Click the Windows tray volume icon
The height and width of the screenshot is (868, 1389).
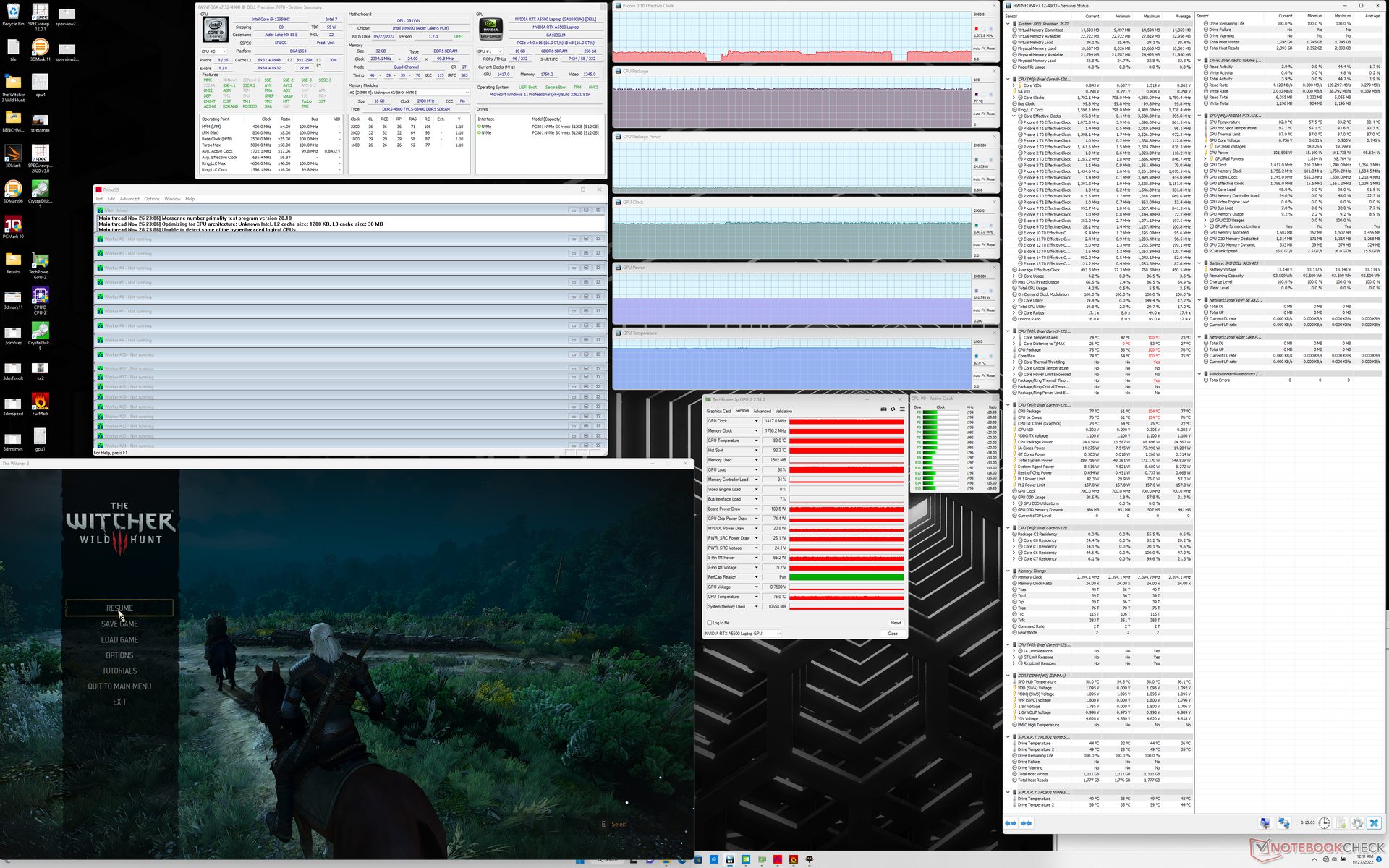[x=1334, y=859]
